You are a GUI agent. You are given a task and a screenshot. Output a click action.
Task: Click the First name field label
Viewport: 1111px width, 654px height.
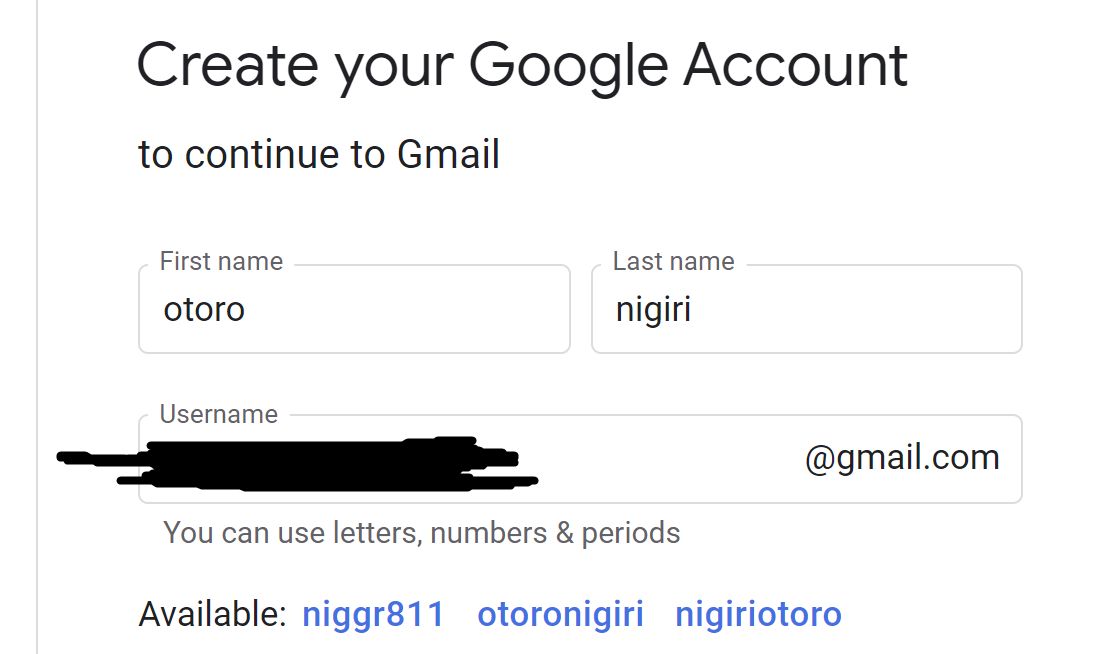(219, 260)
